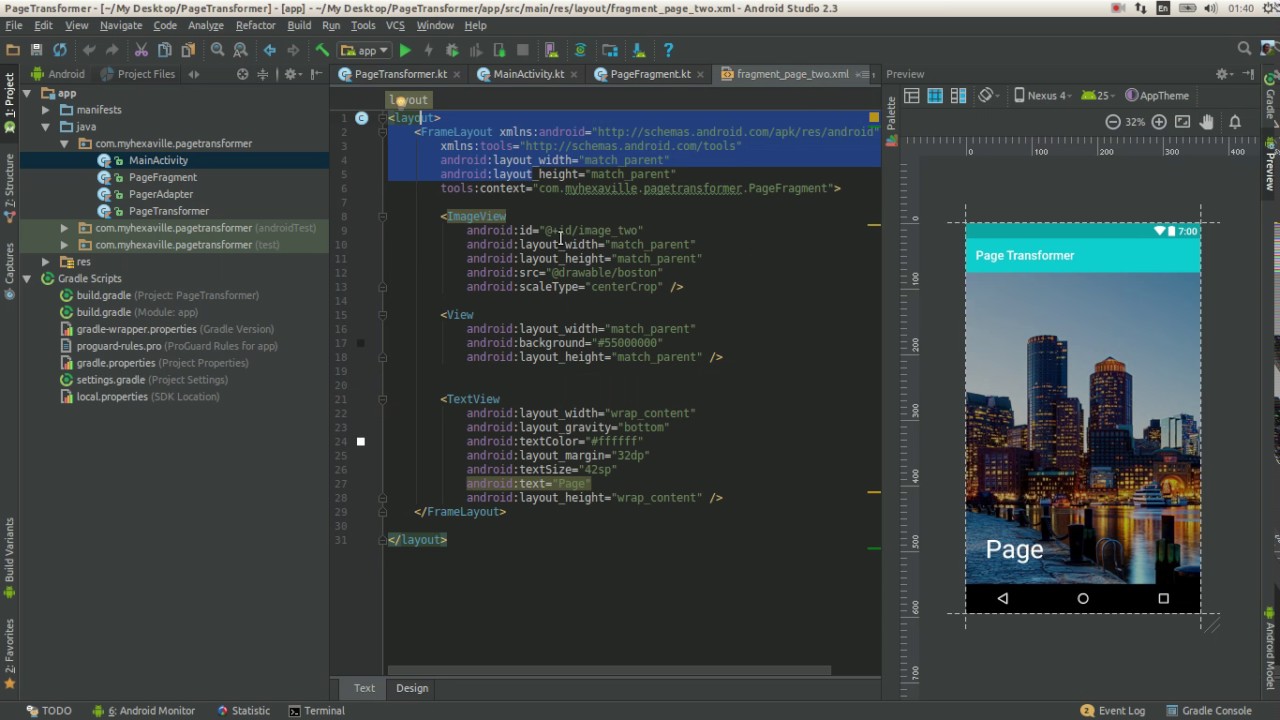Click the Find magnifier icon
The image size is (1280, 720).
pyautogui.click(x=217, y=50)
